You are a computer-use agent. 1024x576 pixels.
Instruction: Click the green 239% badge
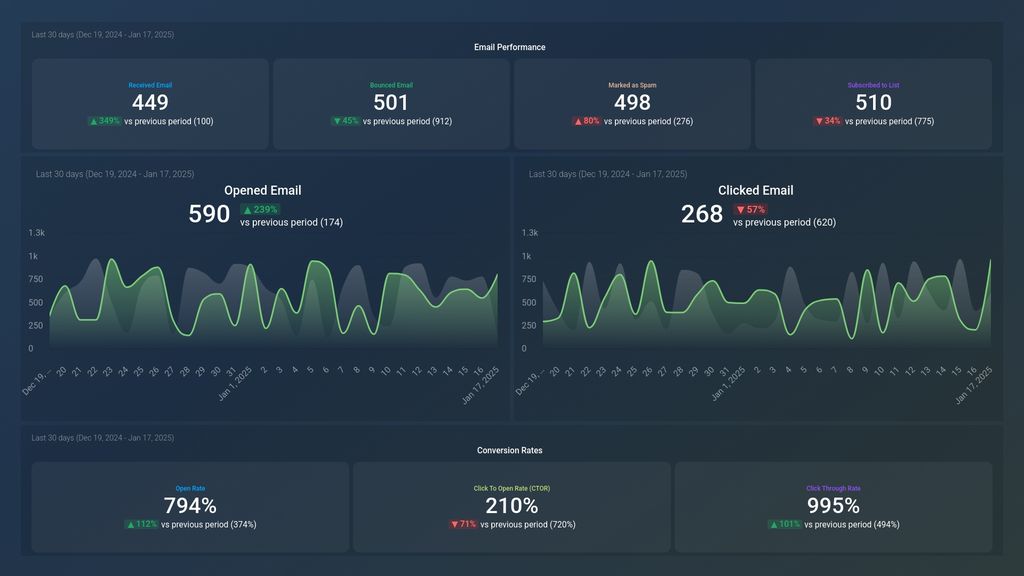(260, 210)
